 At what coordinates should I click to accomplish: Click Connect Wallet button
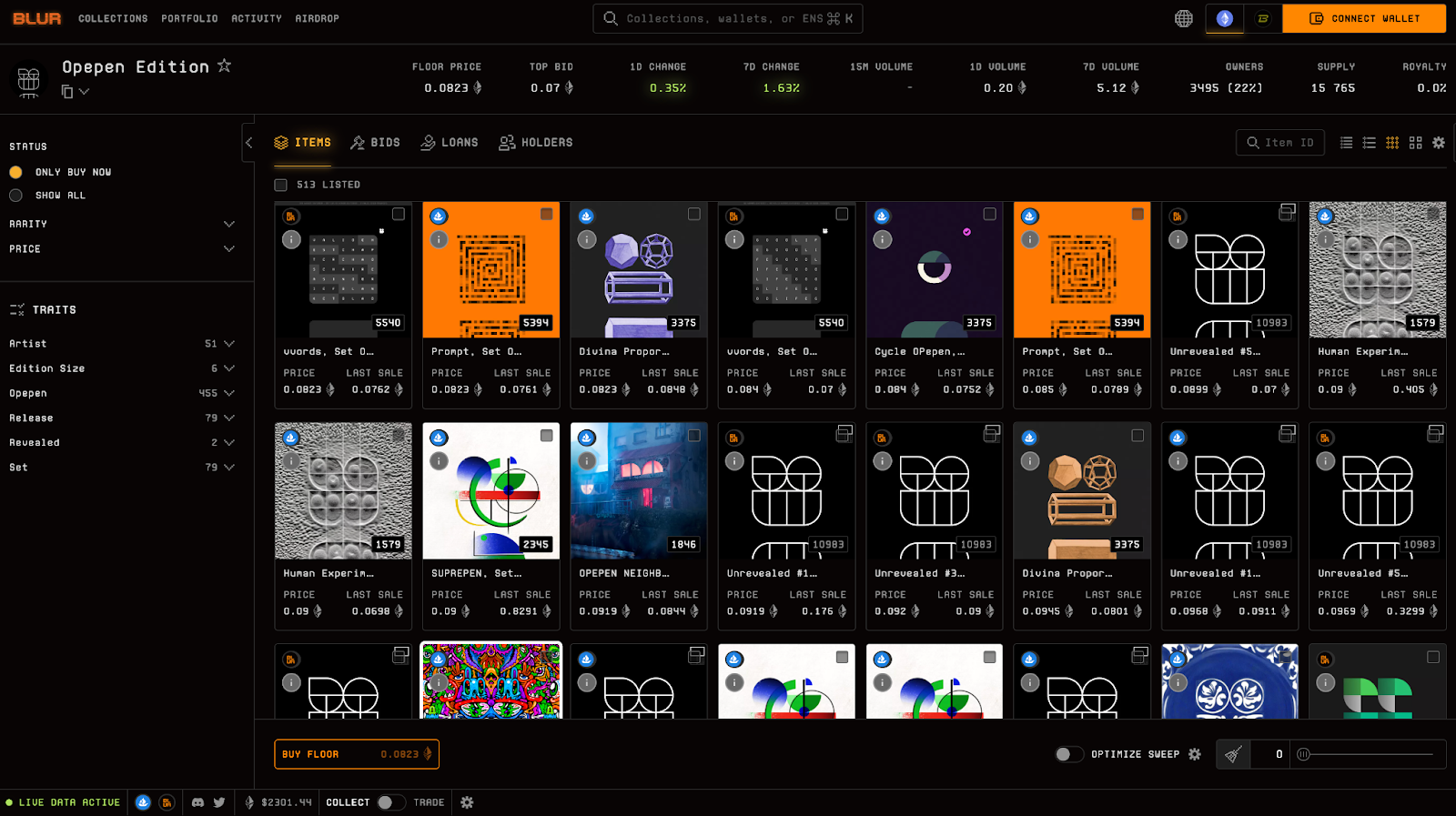[x=1364, y=18]
